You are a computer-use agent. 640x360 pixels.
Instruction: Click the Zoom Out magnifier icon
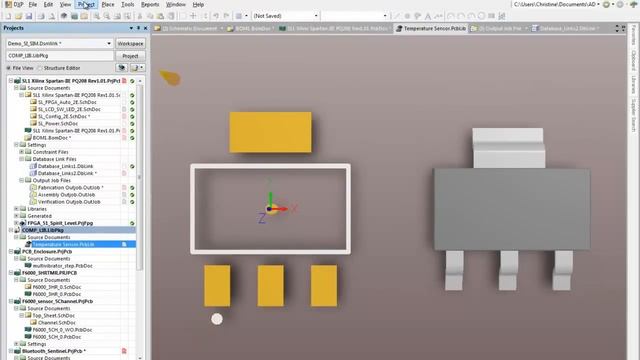pos(107,16)
